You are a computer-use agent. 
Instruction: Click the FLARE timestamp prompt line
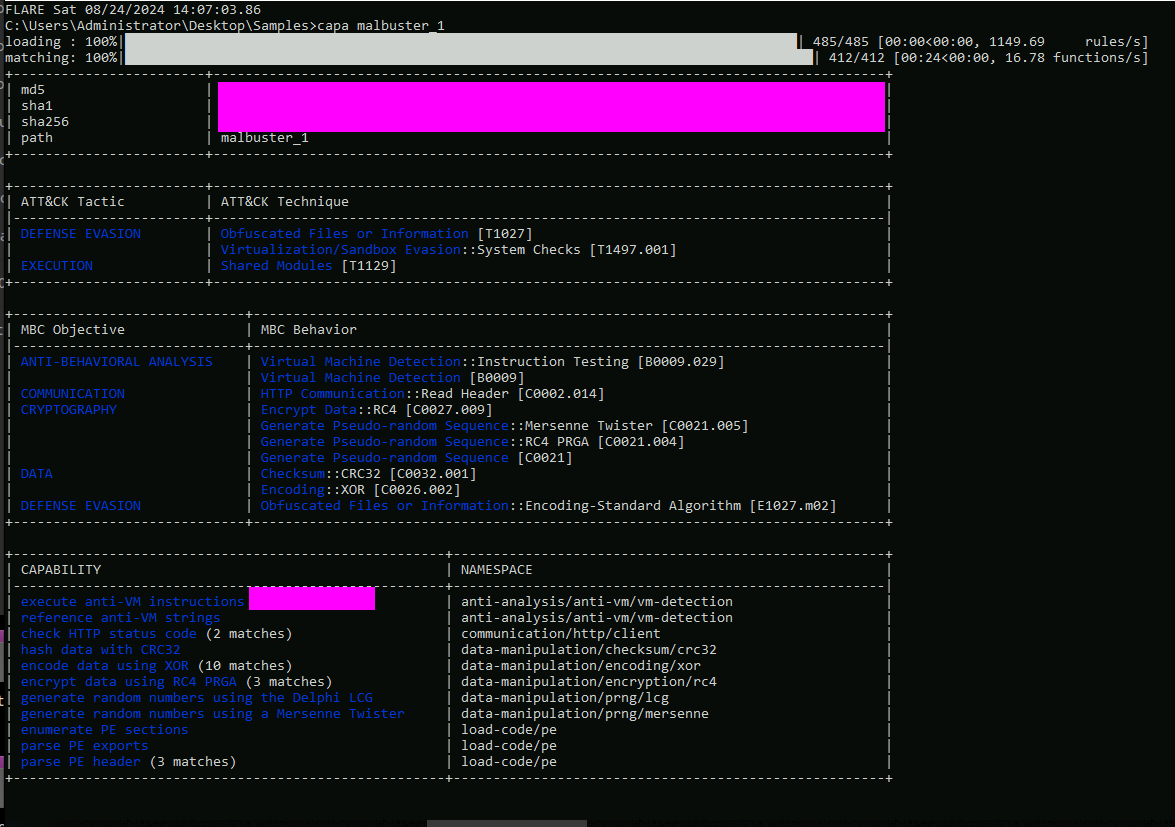[x=133, y=10]
